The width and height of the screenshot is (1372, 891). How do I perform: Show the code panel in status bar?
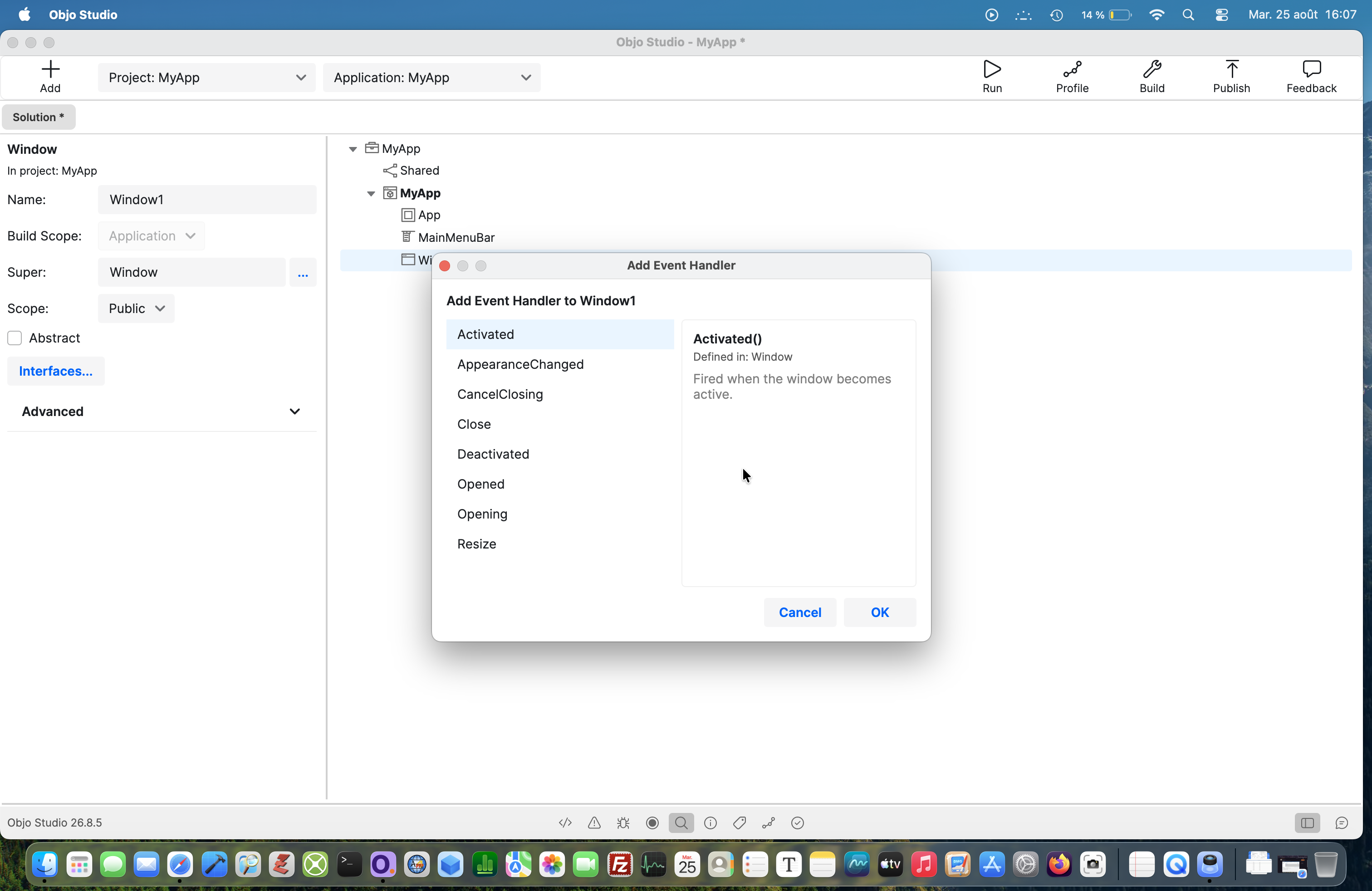point(565,823)
